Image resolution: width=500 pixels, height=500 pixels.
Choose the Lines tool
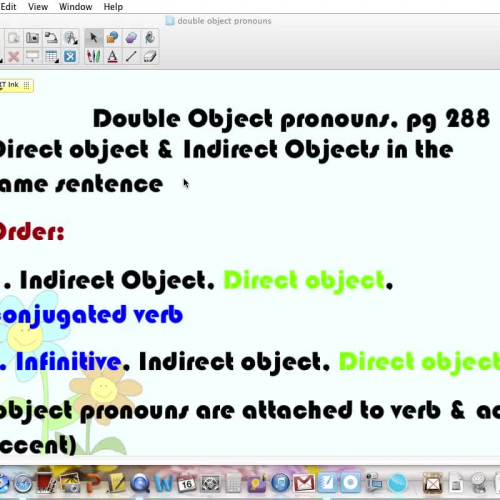click(x=131, y=56)
